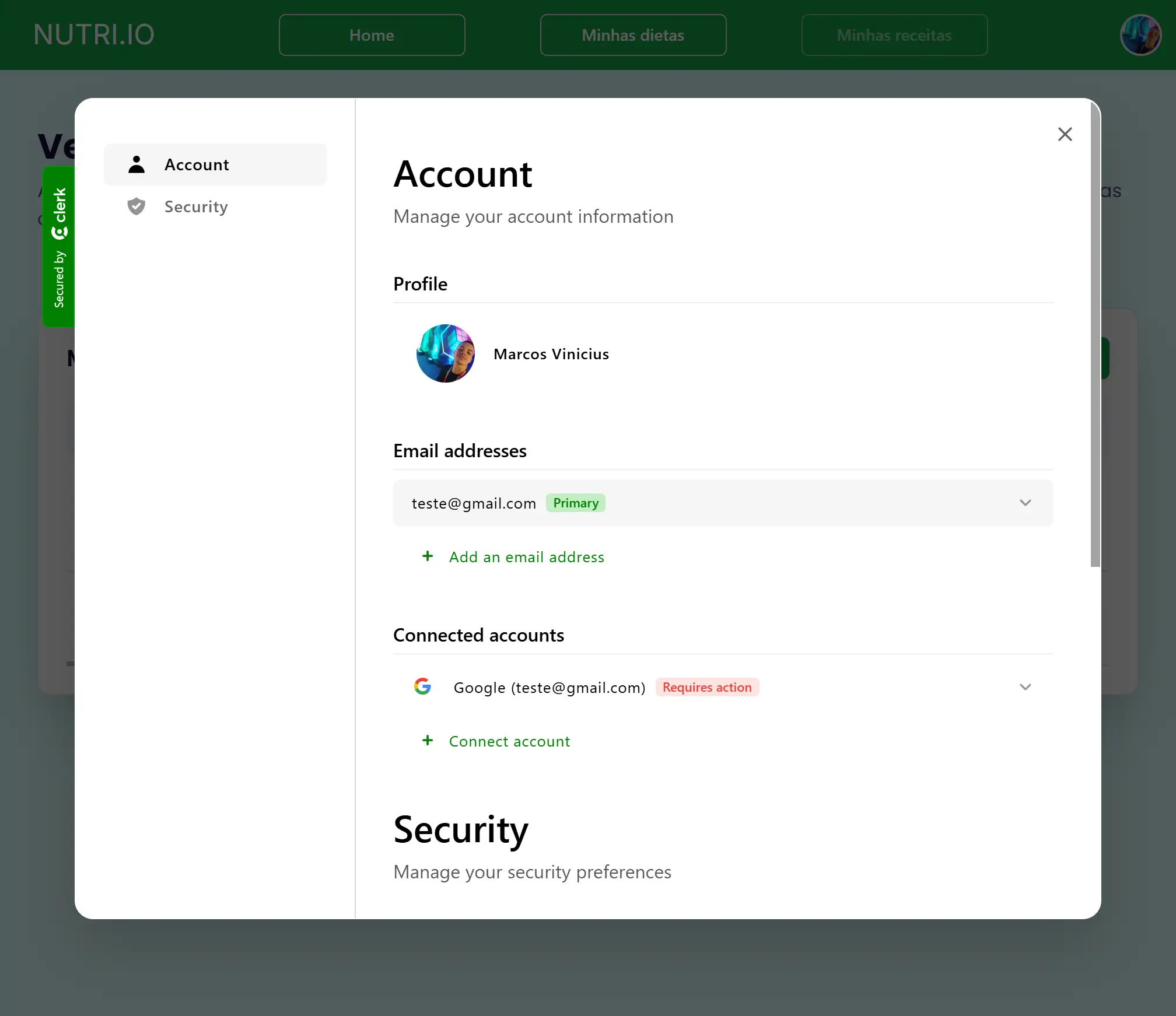
Task: Click the teste@gmail.com email text
Action: pyautogui.click(x=474, y=503)
